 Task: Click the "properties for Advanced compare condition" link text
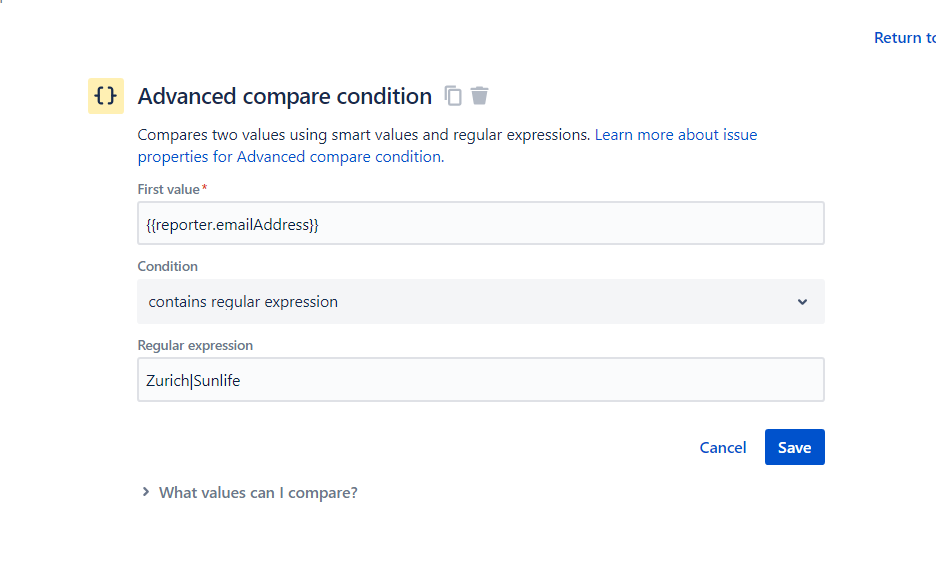[289, 157]
